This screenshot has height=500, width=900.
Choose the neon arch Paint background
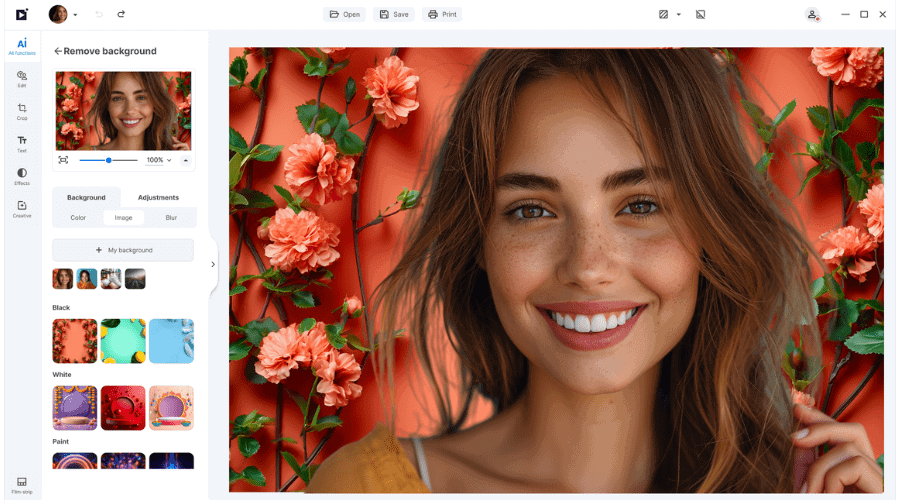click(75, 461)
